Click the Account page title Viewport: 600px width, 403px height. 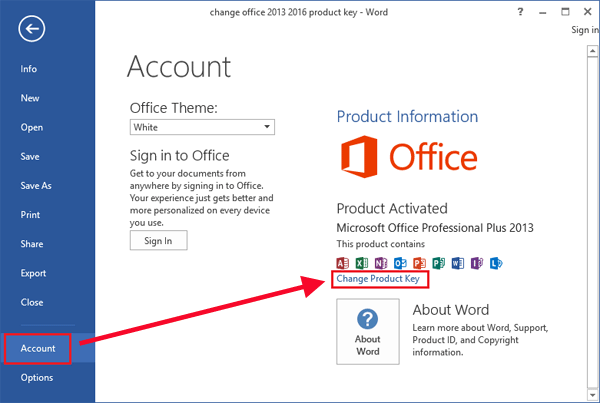click(x=179, y=67)
